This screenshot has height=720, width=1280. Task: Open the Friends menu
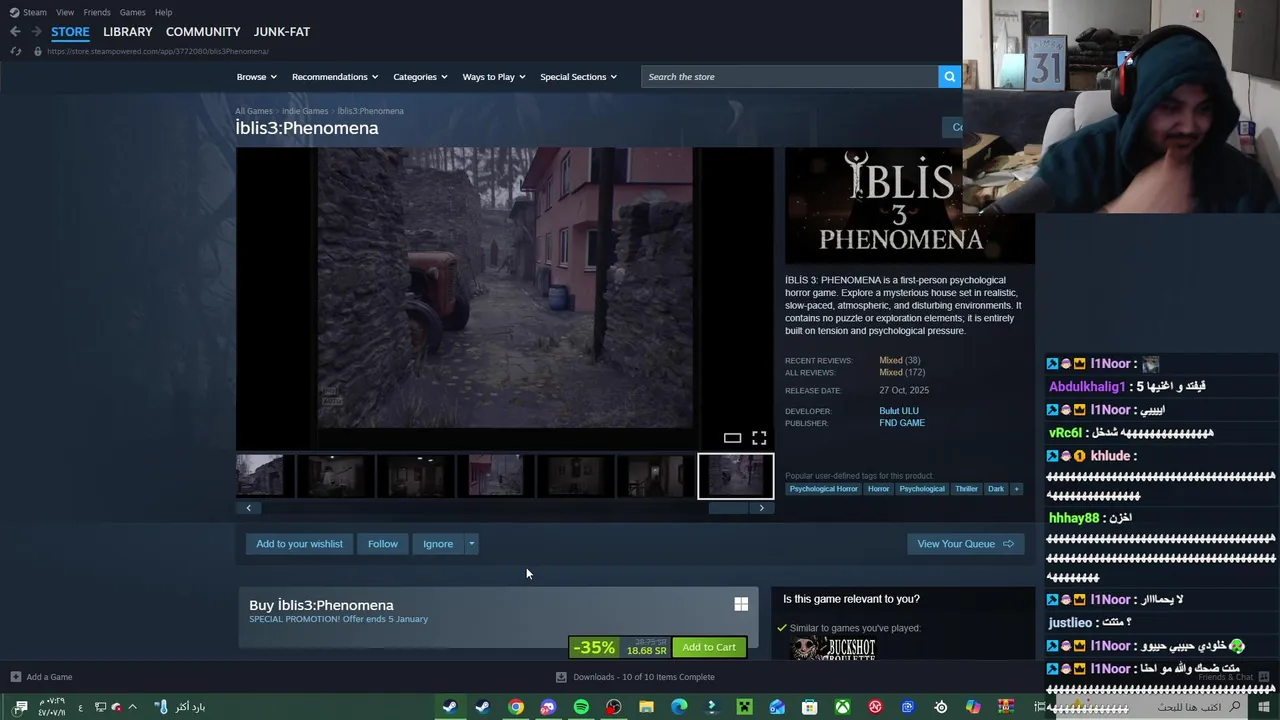click(97, 12)
